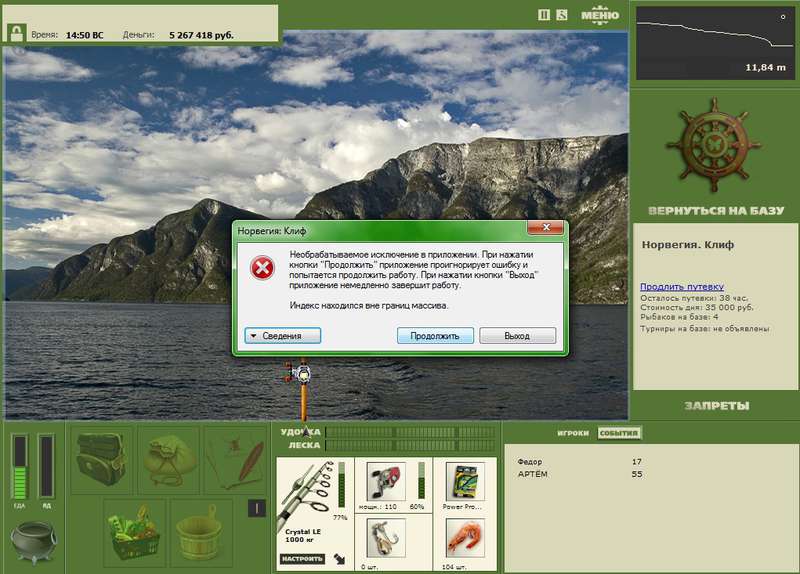Click the red error icon in dialog
The height and width of the screenshot is (574, 800).
click(x=262, y=268)
